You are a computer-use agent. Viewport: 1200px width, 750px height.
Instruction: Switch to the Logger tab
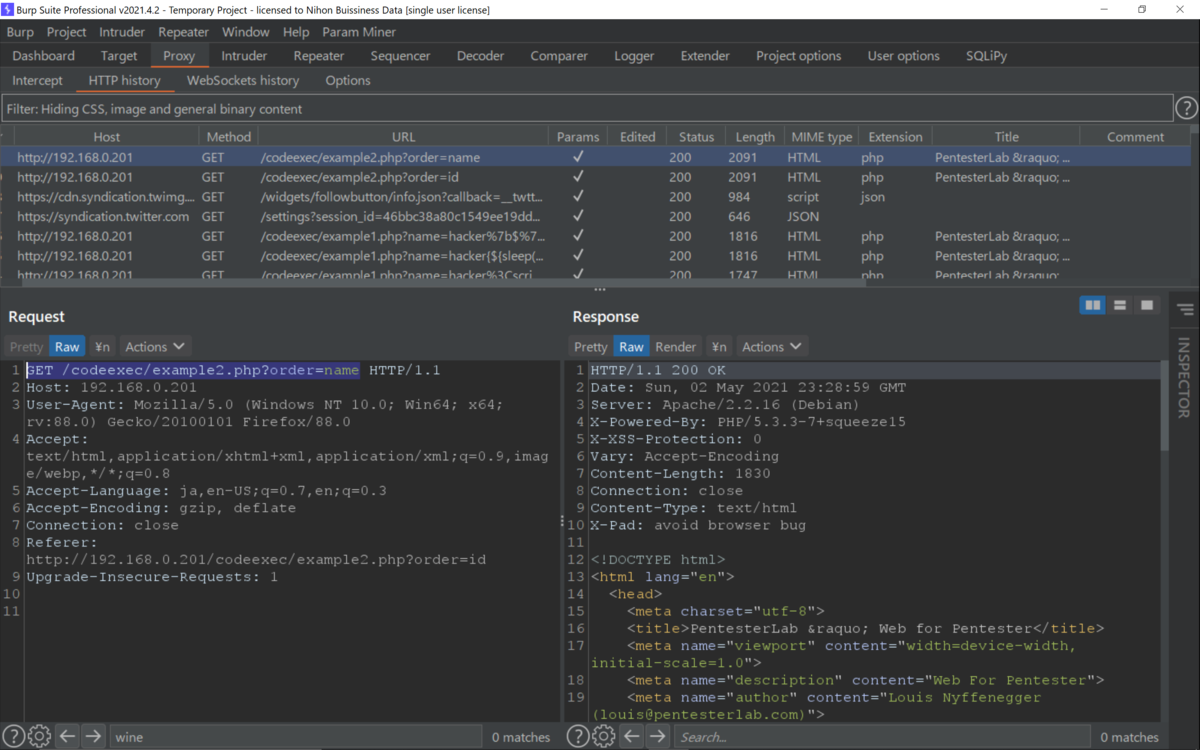634,56
